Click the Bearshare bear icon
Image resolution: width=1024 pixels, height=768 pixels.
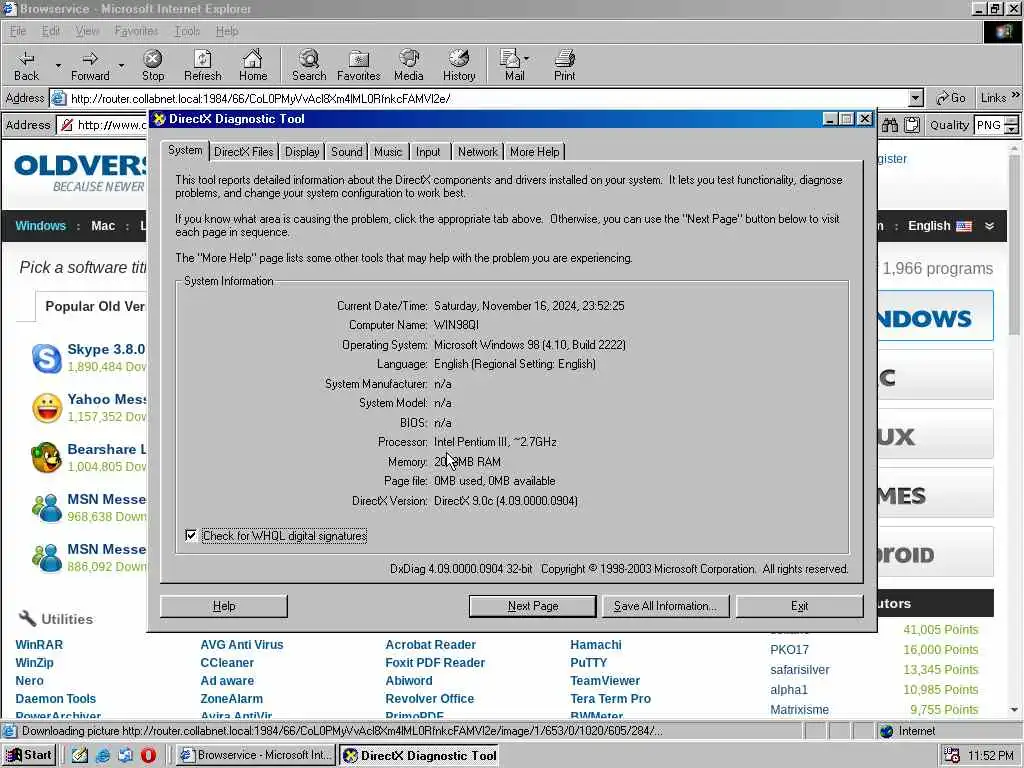[46, 458]
